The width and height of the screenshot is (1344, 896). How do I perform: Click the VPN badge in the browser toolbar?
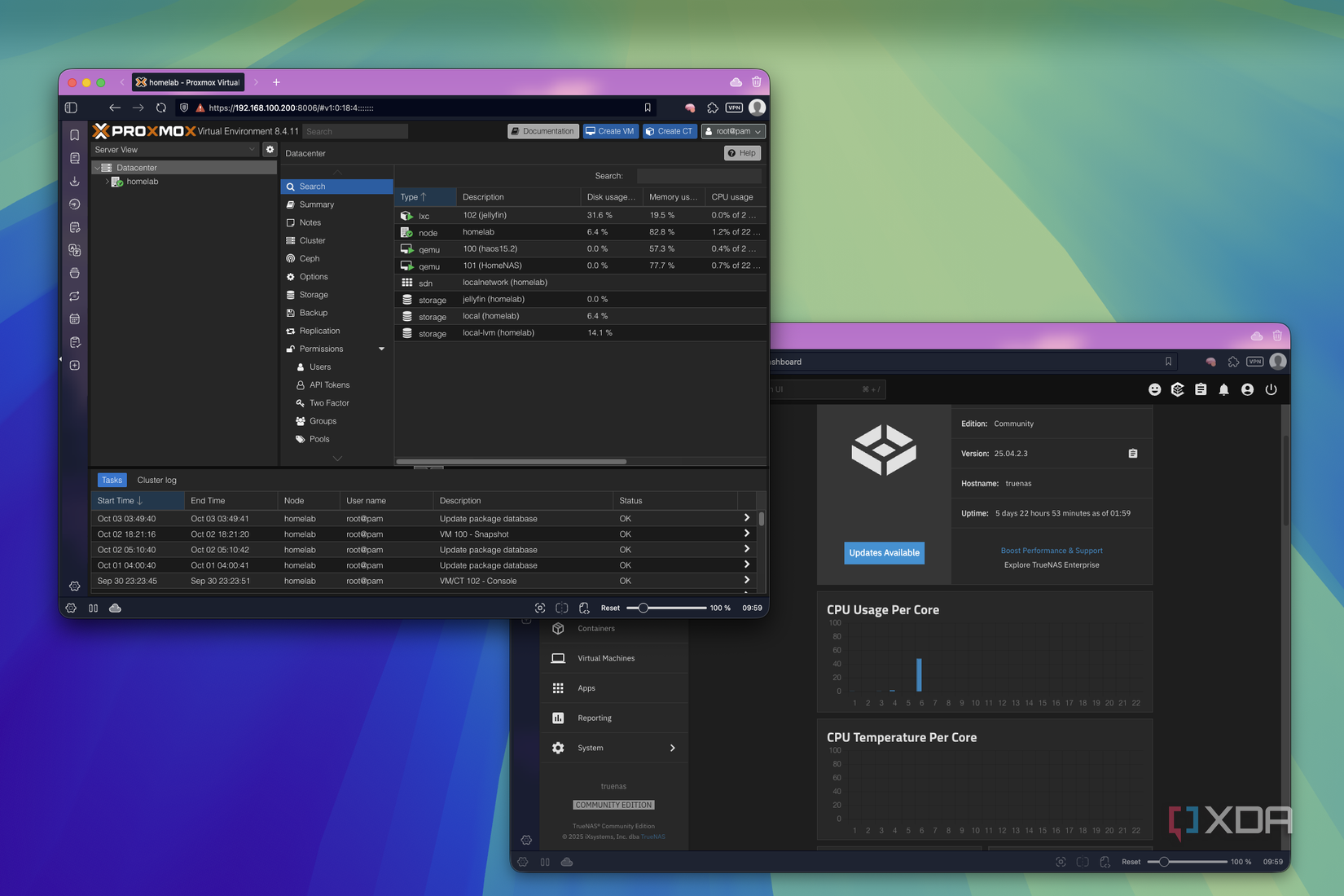pyautogui.click(x=734, y=108)
